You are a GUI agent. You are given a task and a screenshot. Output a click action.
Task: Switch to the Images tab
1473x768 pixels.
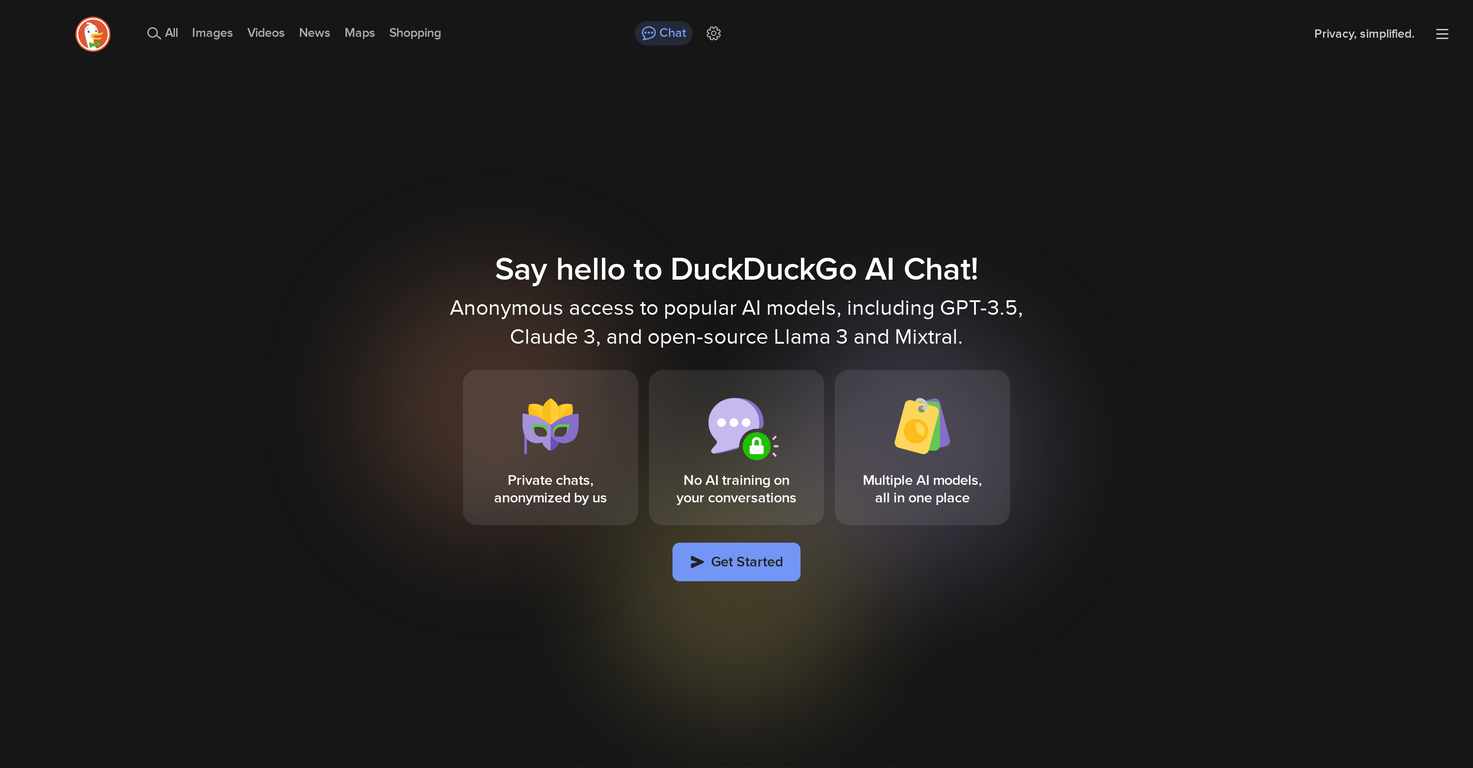(x=212, y=32)
